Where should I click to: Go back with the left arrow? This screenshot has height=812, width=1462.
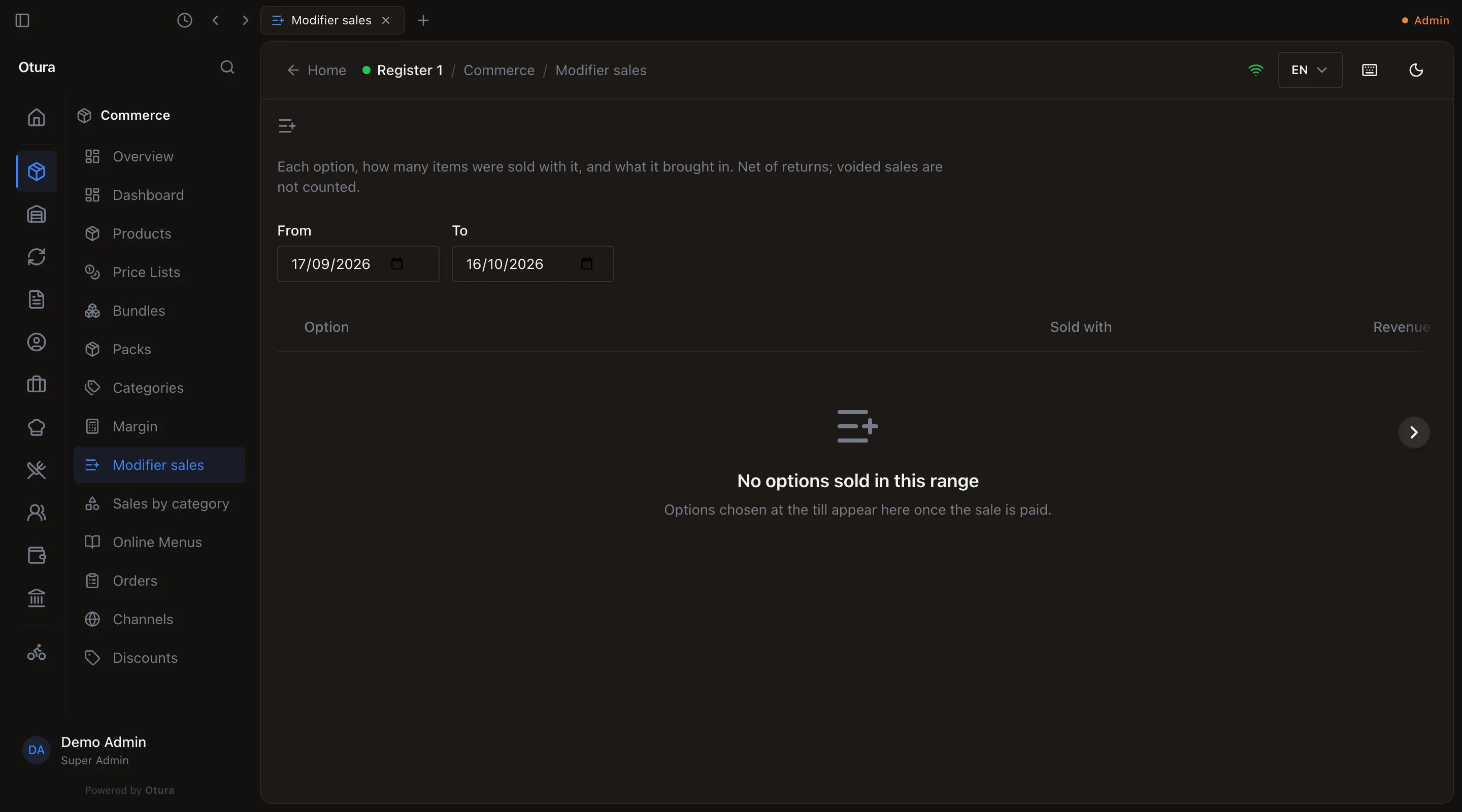click(x=215, y=20)
